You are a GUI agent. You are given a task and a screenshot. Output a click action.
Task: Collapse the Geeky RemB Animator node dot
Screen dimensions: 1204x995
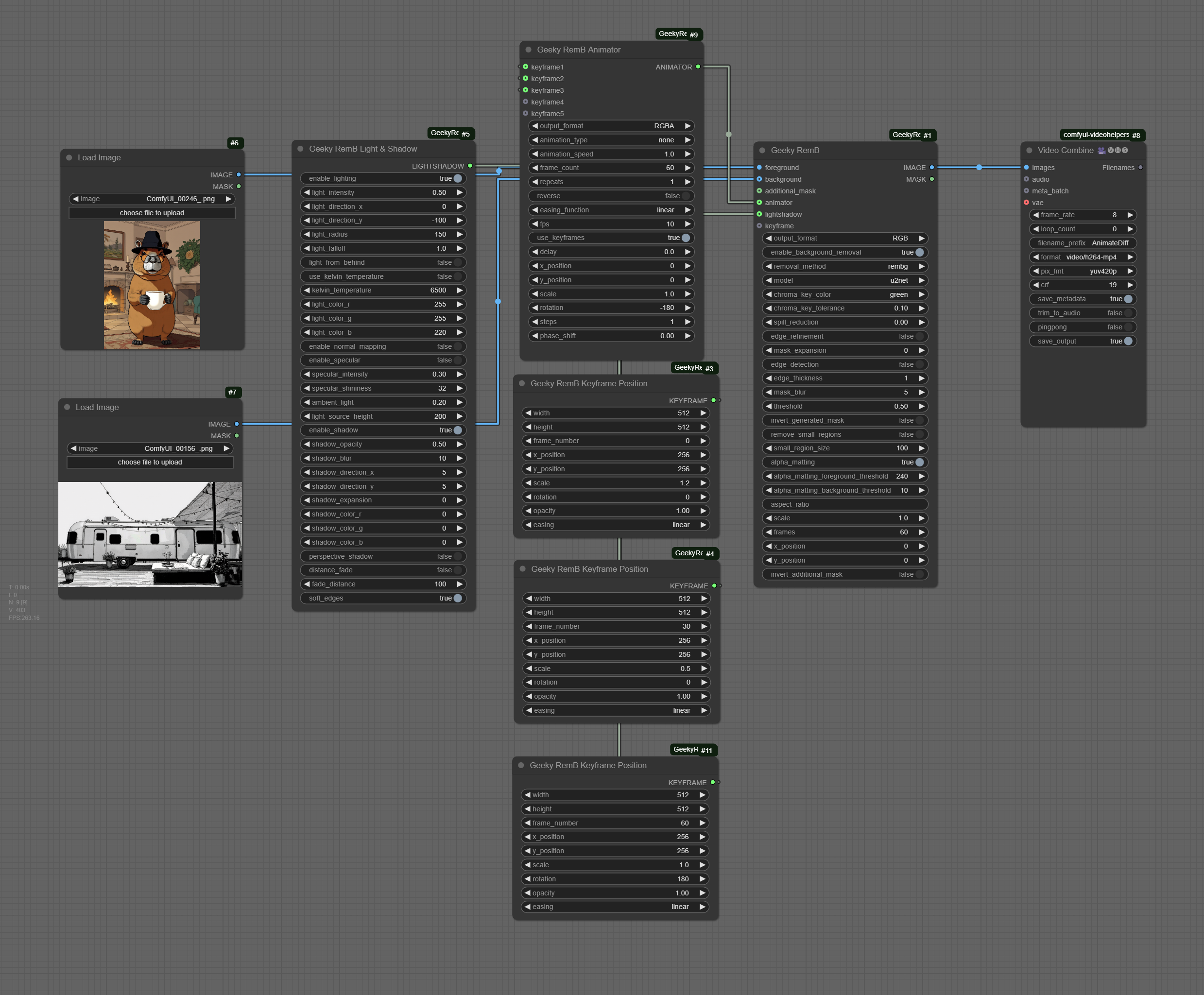coord(528,50)
